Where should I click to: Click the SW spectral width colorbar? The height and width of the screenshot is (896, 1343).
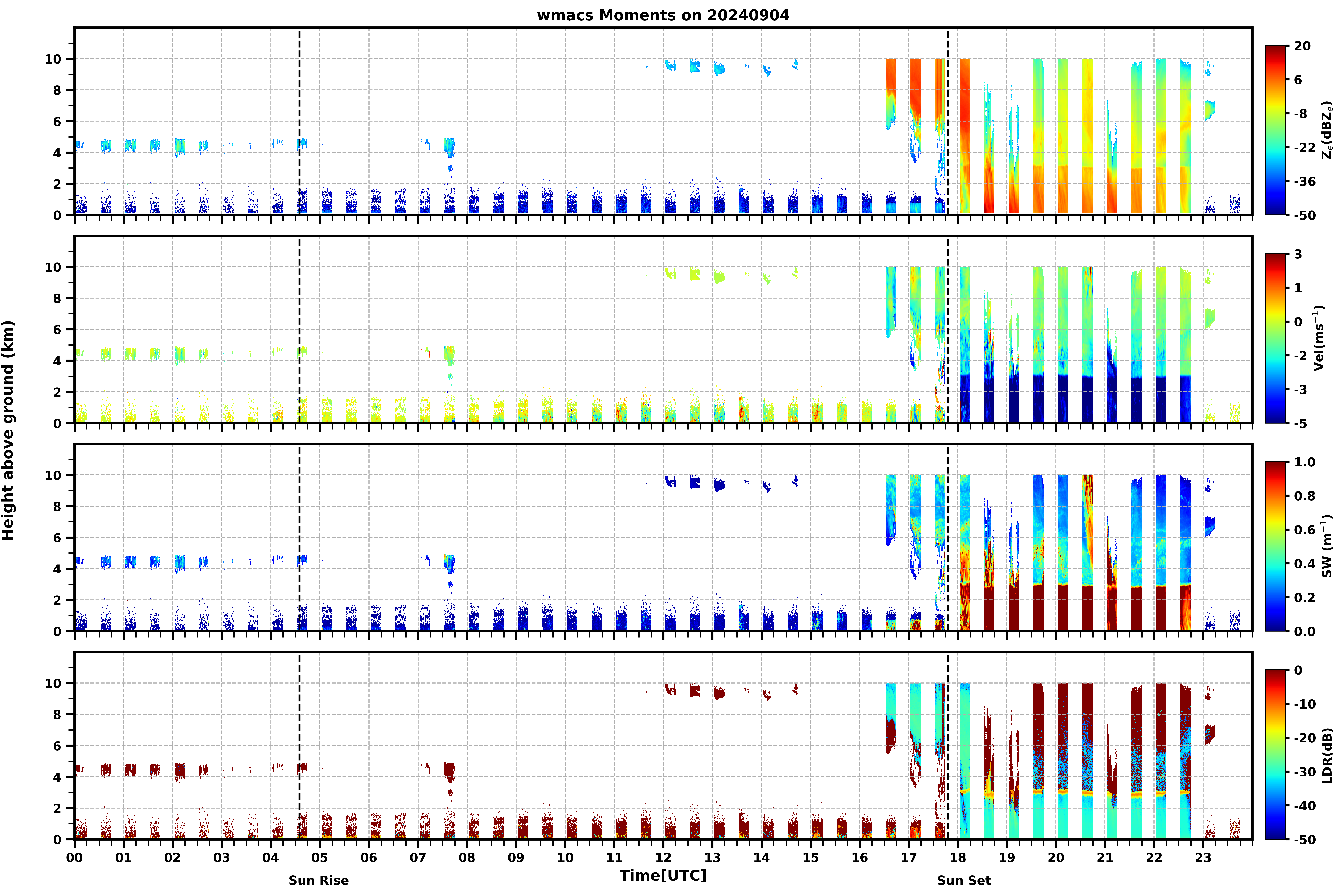click(x=1276, y=546)
